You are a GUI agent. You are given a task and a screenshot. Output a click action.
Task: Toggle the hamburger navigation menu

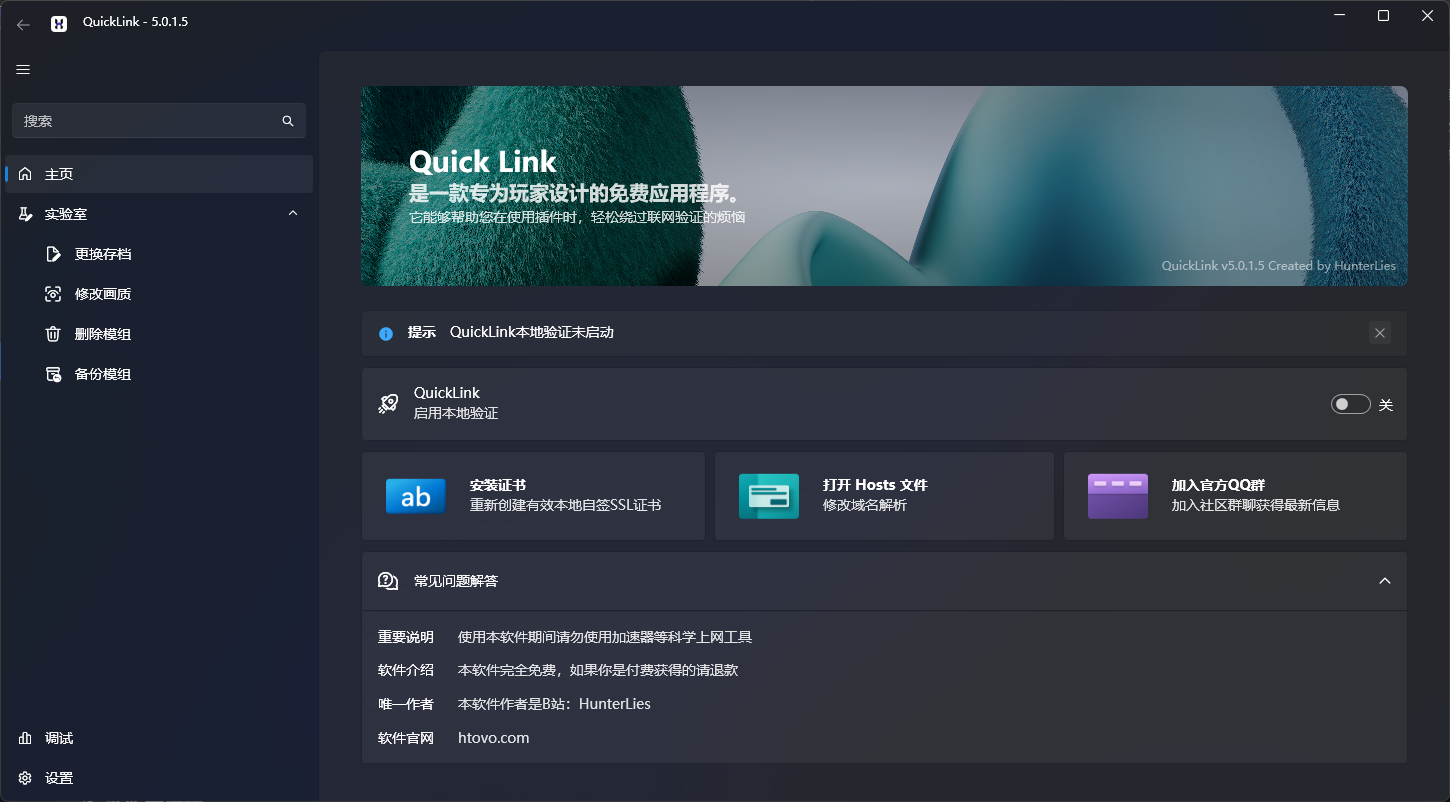(x=23, y=69)
